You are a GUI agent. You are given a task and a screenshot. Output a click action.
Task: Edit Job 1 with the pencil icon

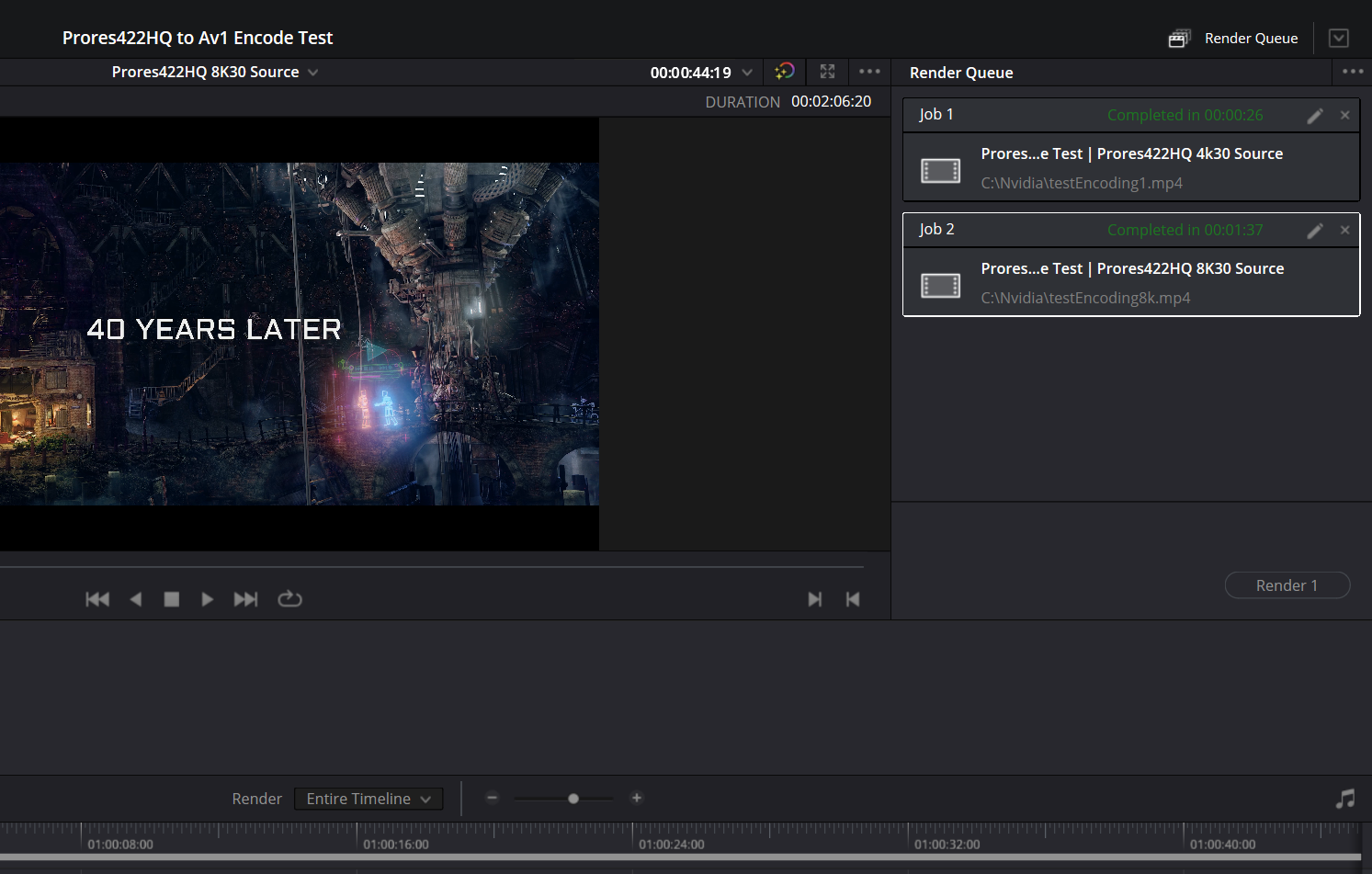point(1315,116)
